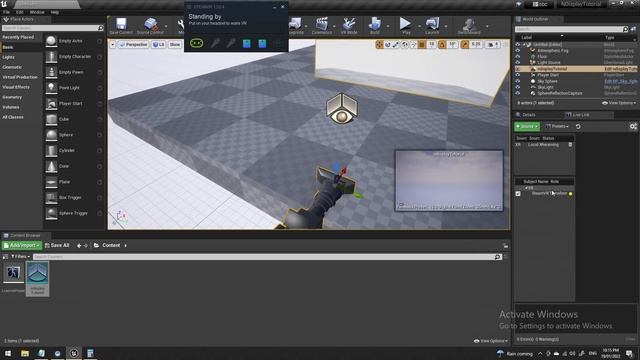Toggle visibility of Player Start actor
Screen dimensions: 640x360
tap(518, 75)
